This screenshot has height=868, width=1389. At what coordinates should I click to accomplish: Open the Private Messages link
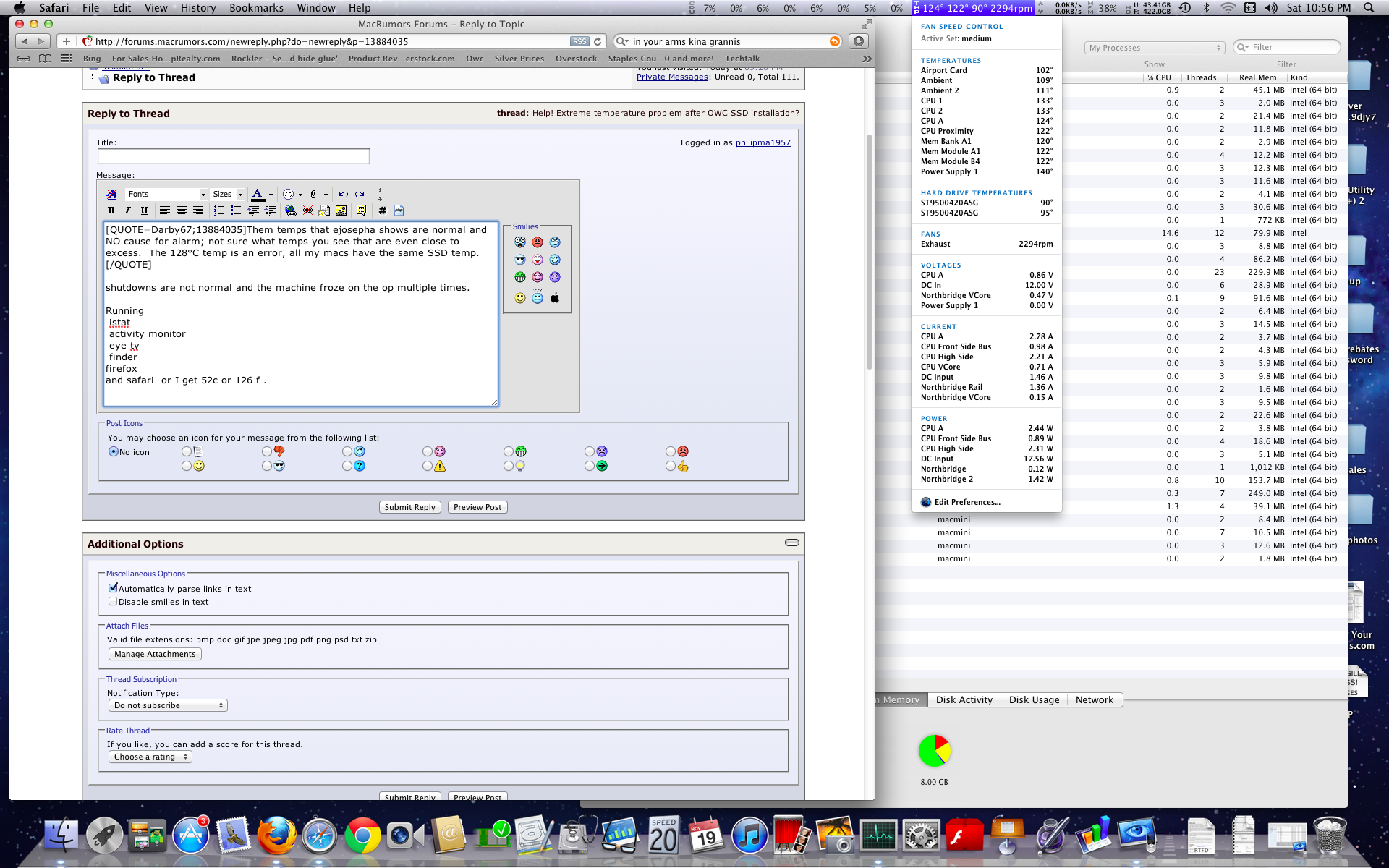point(672,77)
